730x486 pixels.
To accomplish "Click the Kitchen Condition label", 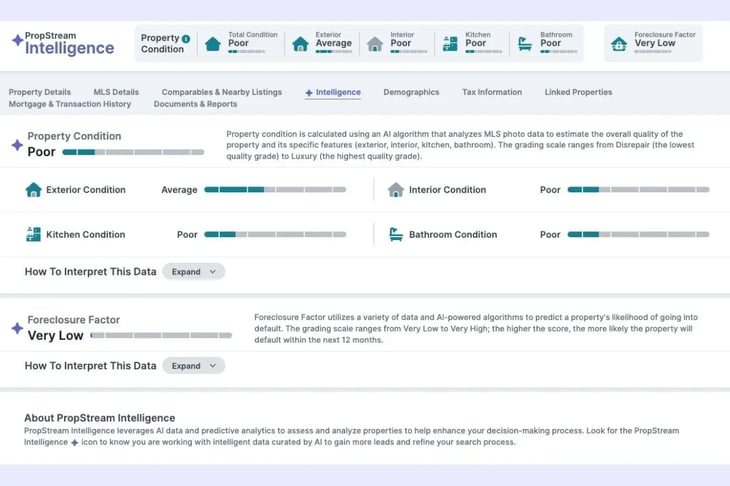I will pos(86,235).
